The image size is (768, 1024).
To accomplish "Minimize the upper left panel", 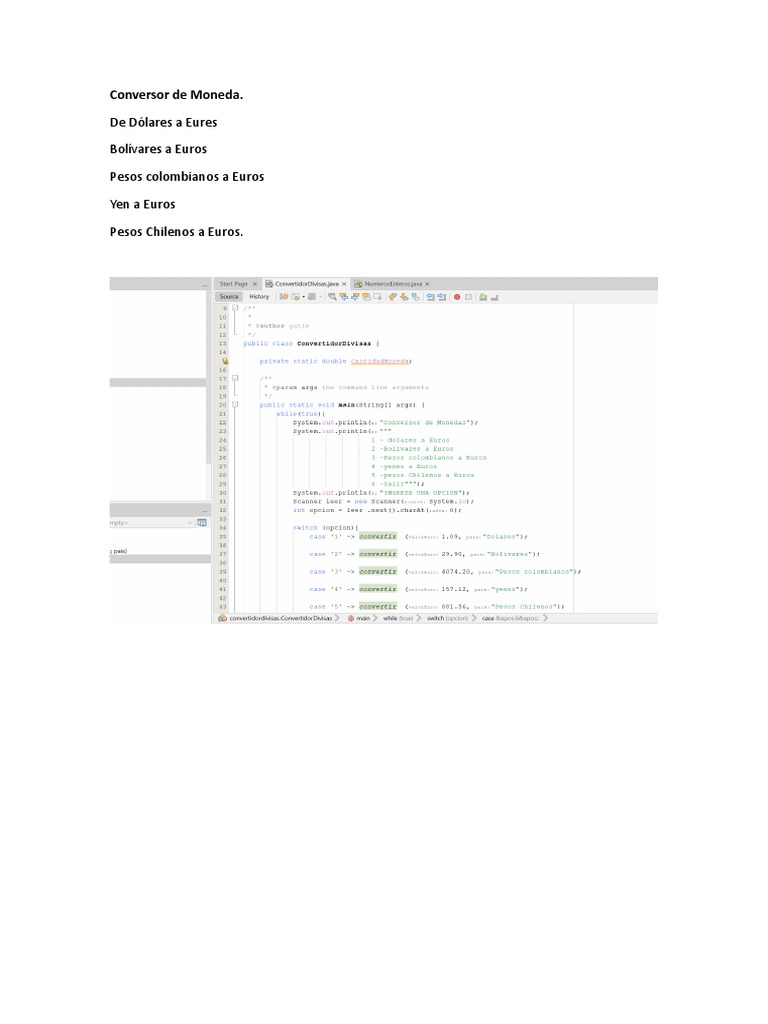I will [x=204, y=285].
